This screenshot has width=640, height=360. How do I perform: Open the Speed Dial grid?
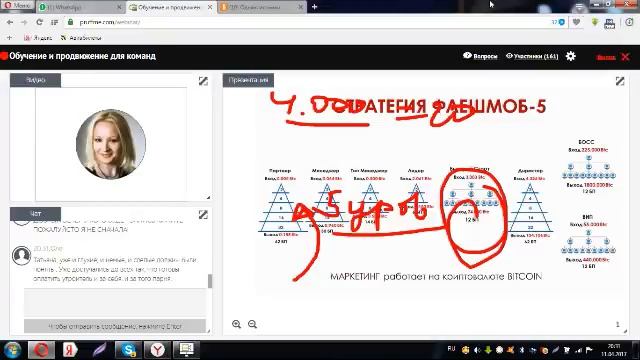[54, 22]
